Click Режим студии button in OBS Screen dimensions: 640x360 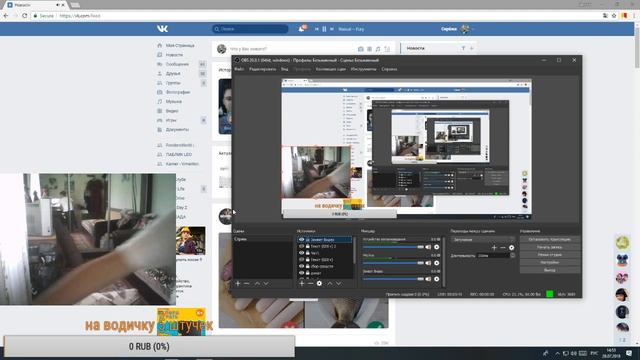(x=550, y=255)
